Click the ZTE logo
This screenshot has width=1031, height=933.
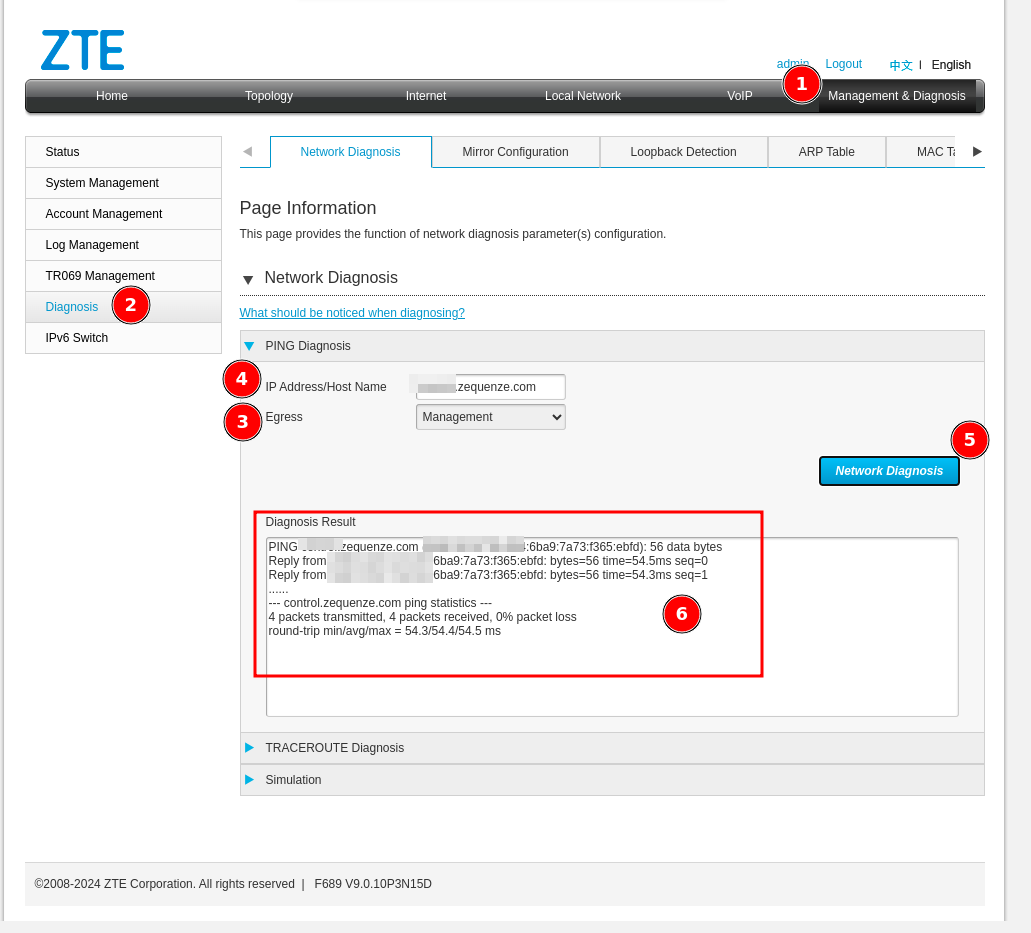point(82,50)
